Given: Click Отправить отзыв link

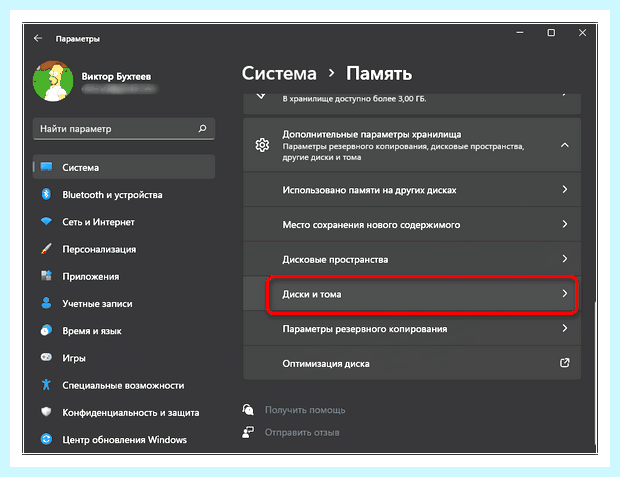Looking at the screenshot, I should (302, 433).
